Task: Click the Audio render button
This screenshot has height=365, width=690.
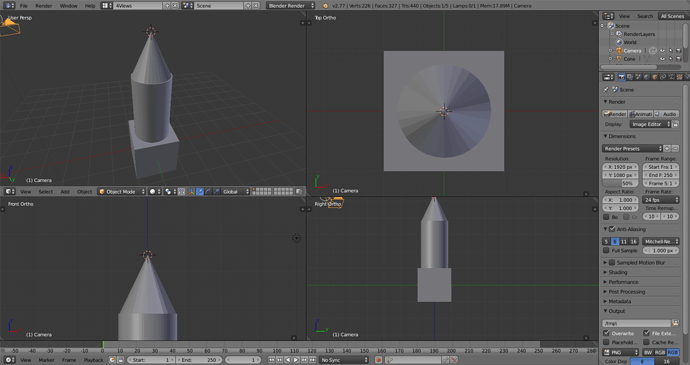Action: [666, 114]
